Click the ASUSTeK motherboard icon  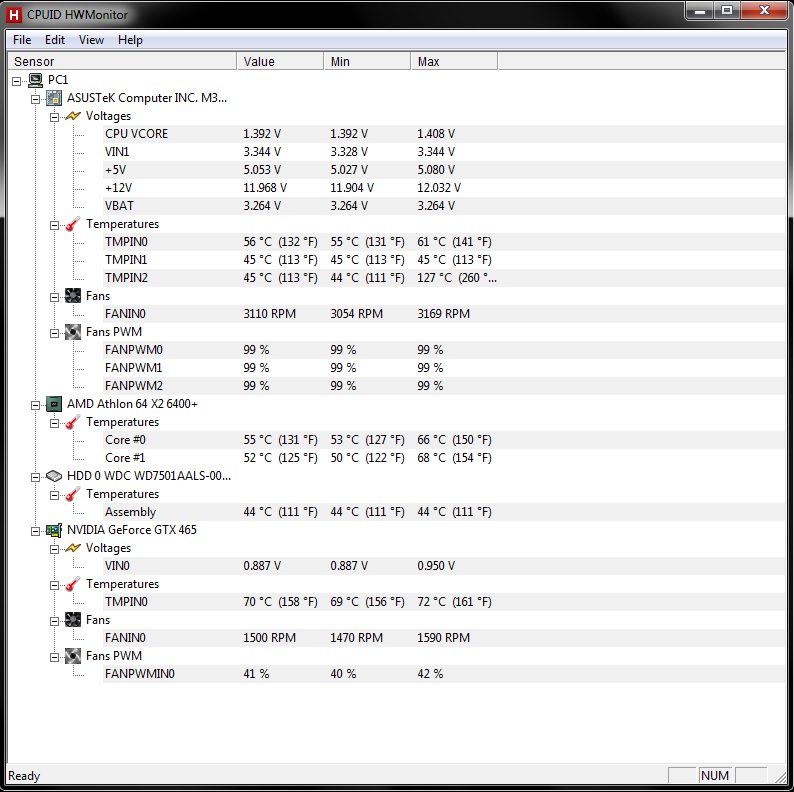[x=54, y=98]
